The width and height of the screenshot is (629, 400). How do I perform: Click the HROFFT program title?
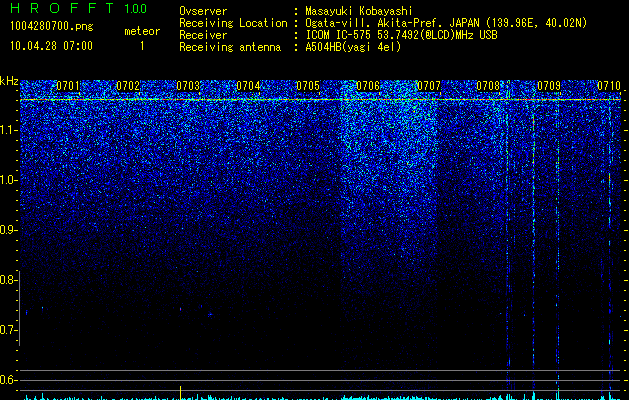pyautogui.click(x=62, y=8)
